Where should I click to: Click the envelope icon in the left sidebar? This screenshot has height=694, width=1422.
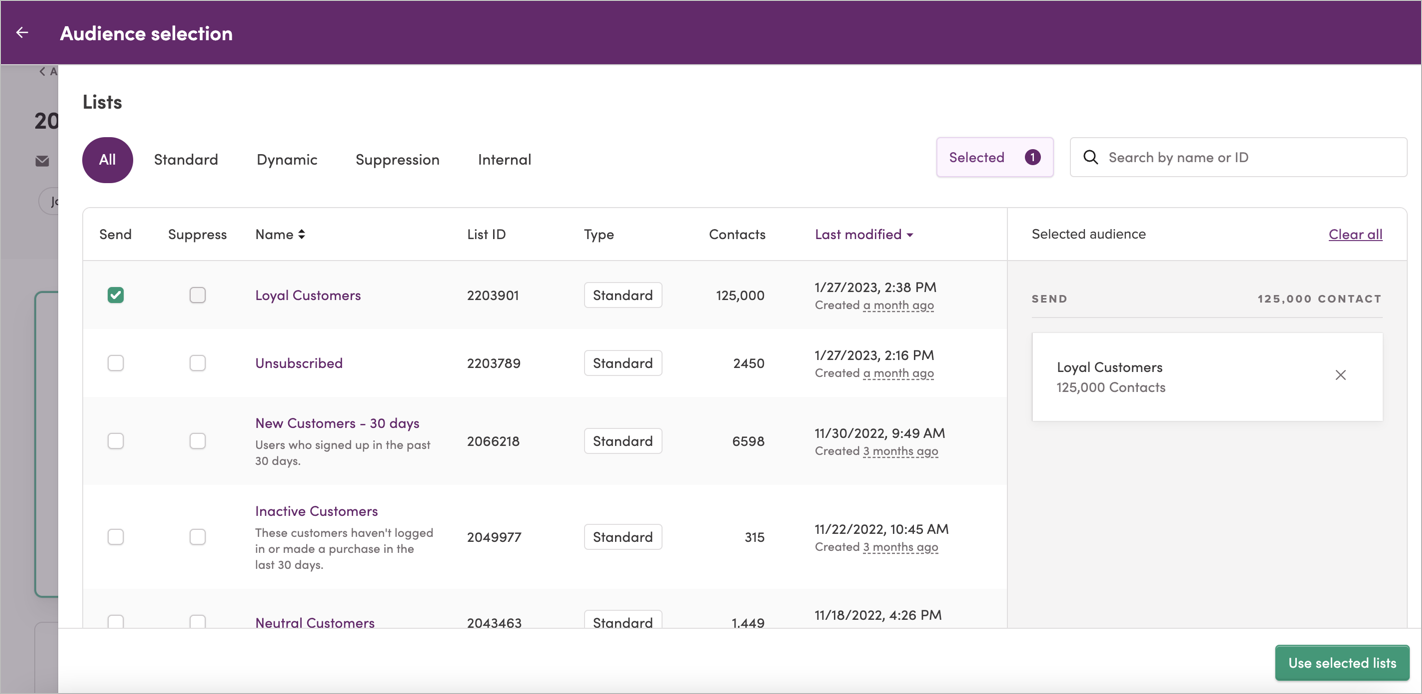tap(41, 160)
